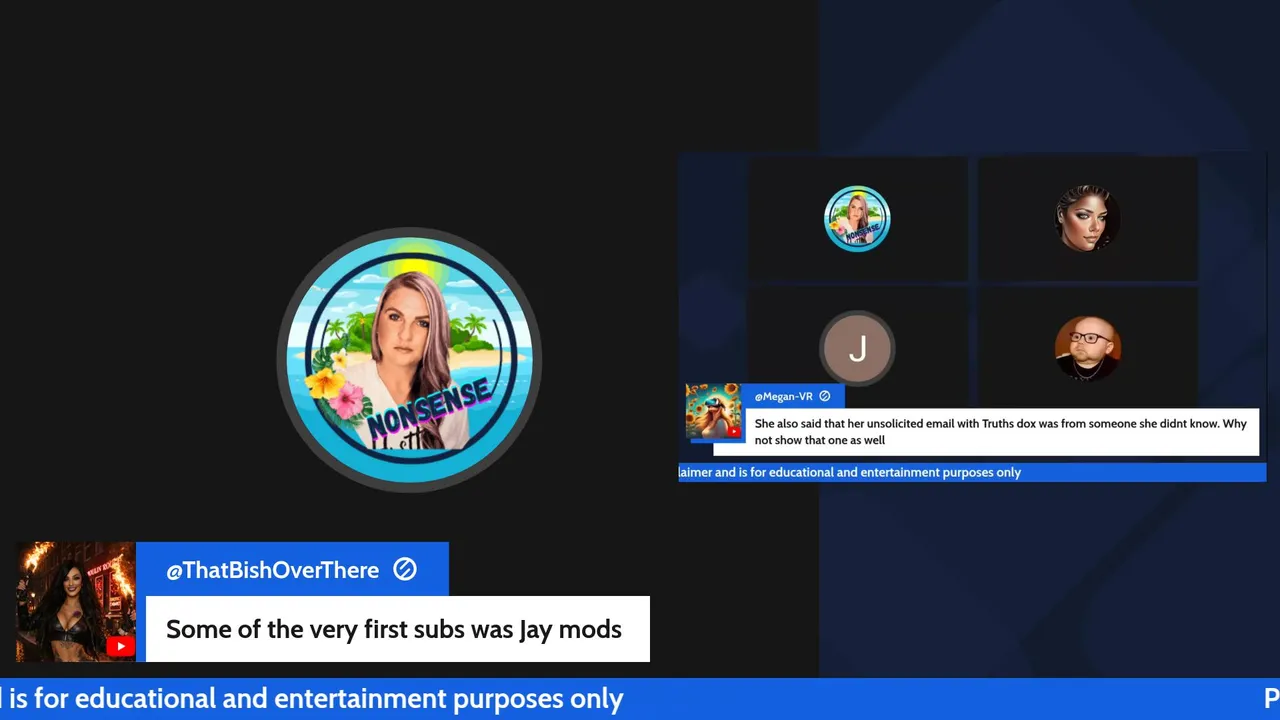Image resolution: width=1280 pixels, height=720 pixels.
Task: Select the small NONSENSE avatar tile in grid
Action: (x=857, y=218)
